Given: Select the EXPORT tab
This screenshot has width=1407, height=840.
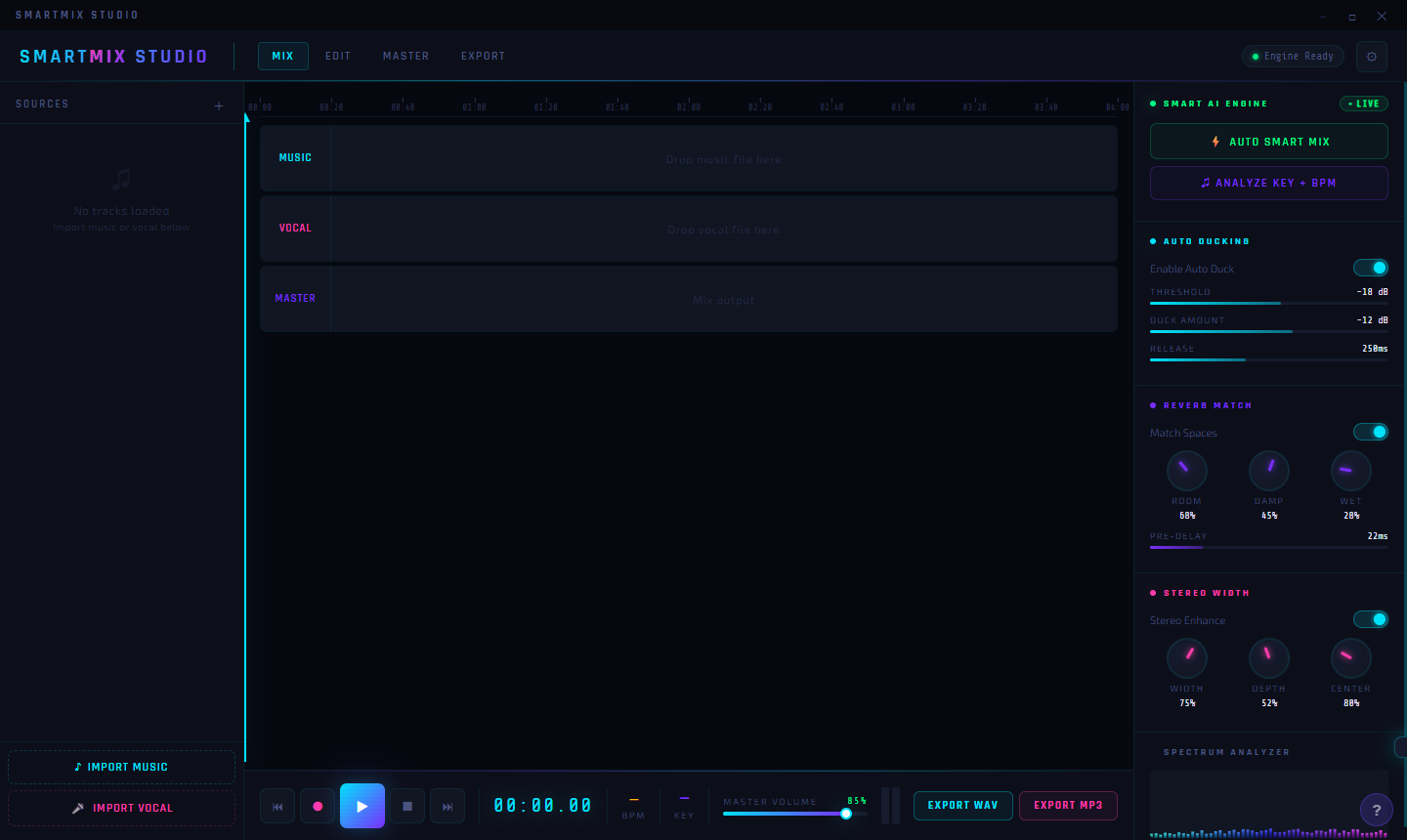Looking at the screenshot, I should click(x=484, y=57).
